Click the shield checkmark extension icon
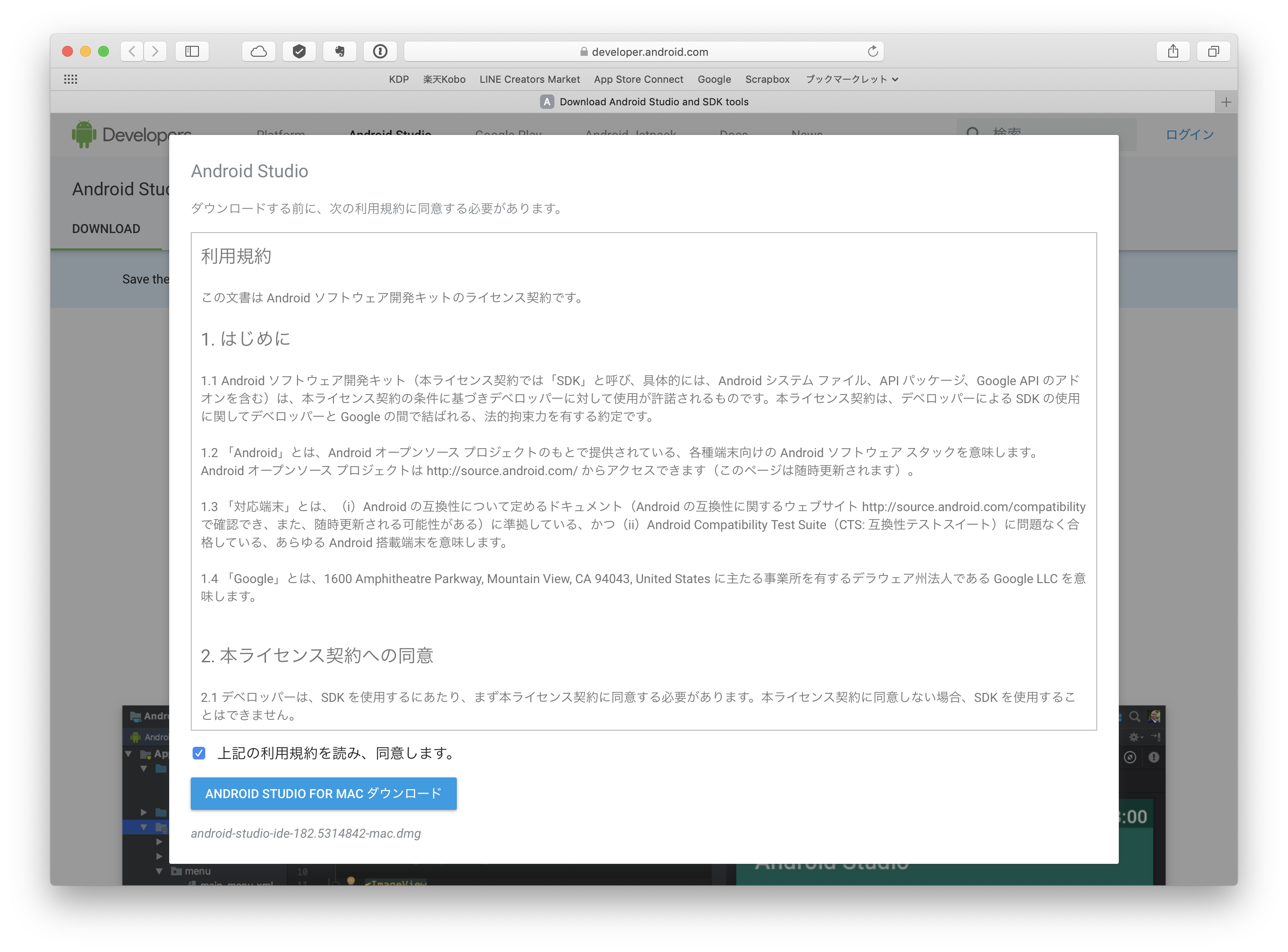Viewport: 1288px width, 952px height. tap(299, 51)
